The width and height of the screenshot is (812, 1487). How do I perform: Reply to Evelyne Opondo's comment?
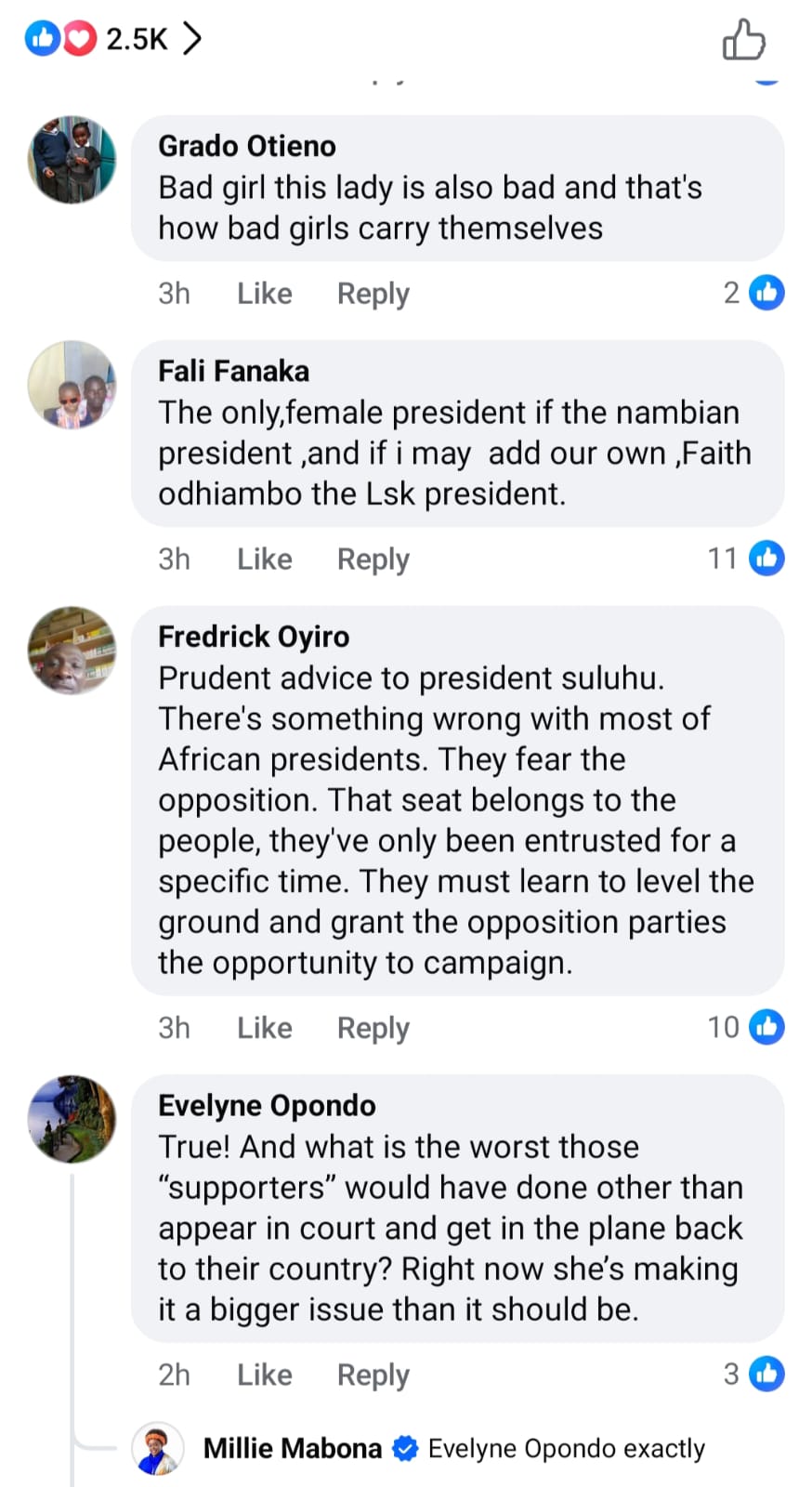(373, 1375)
